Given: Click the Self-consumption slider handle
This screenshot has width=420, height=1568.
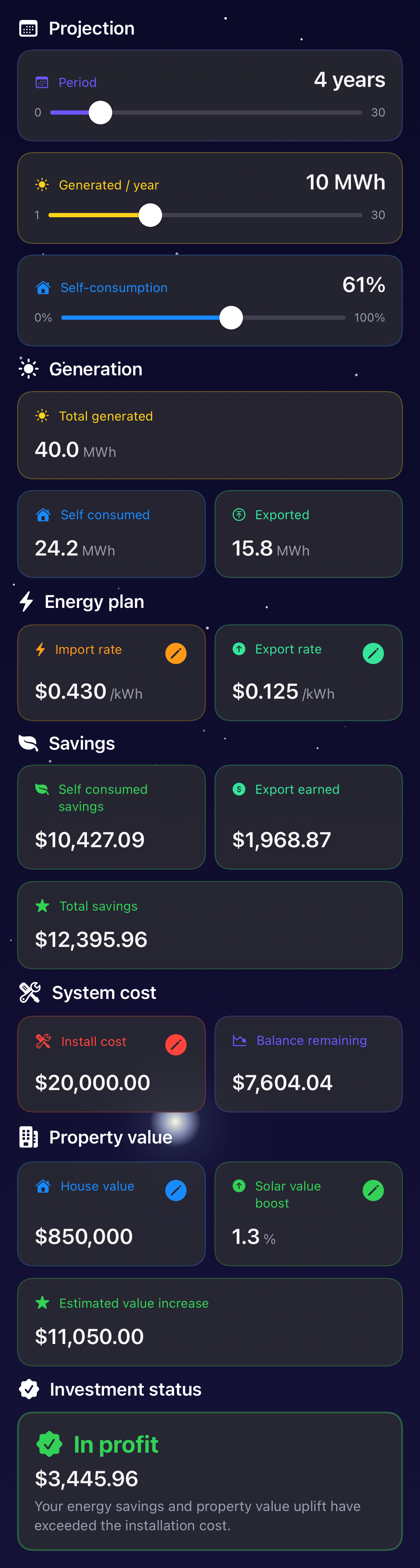Looking at the screenshot, I should tap(231, 317).
